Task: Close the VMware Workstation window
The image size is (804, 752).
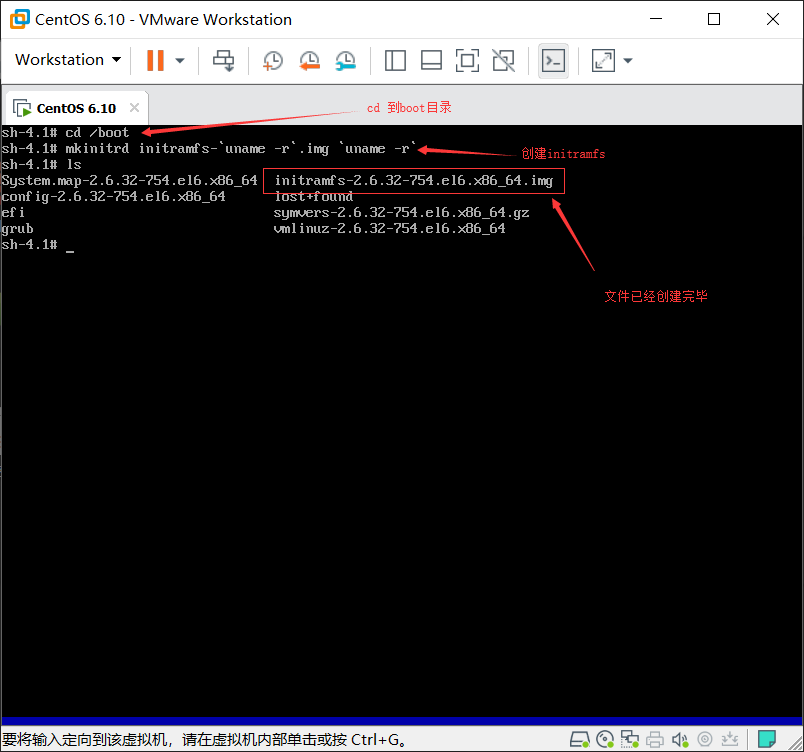Action: pos(773,19)
